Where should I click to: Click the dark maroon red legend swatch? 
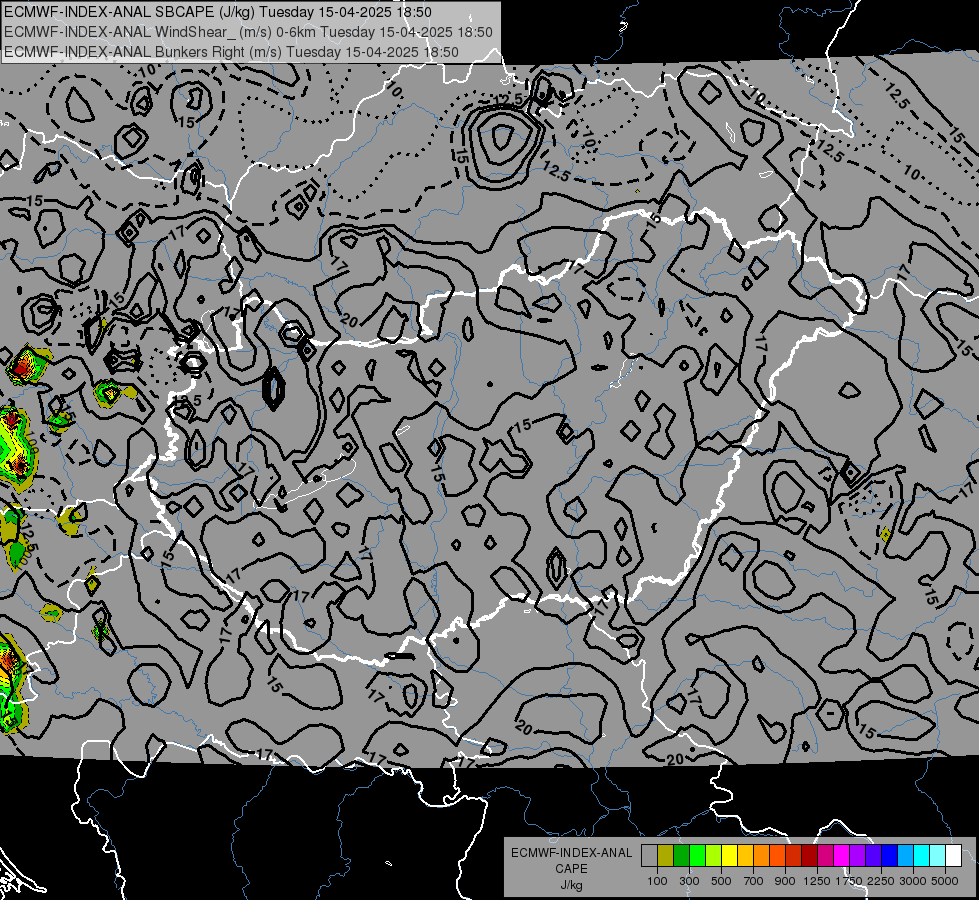point(809,856)
